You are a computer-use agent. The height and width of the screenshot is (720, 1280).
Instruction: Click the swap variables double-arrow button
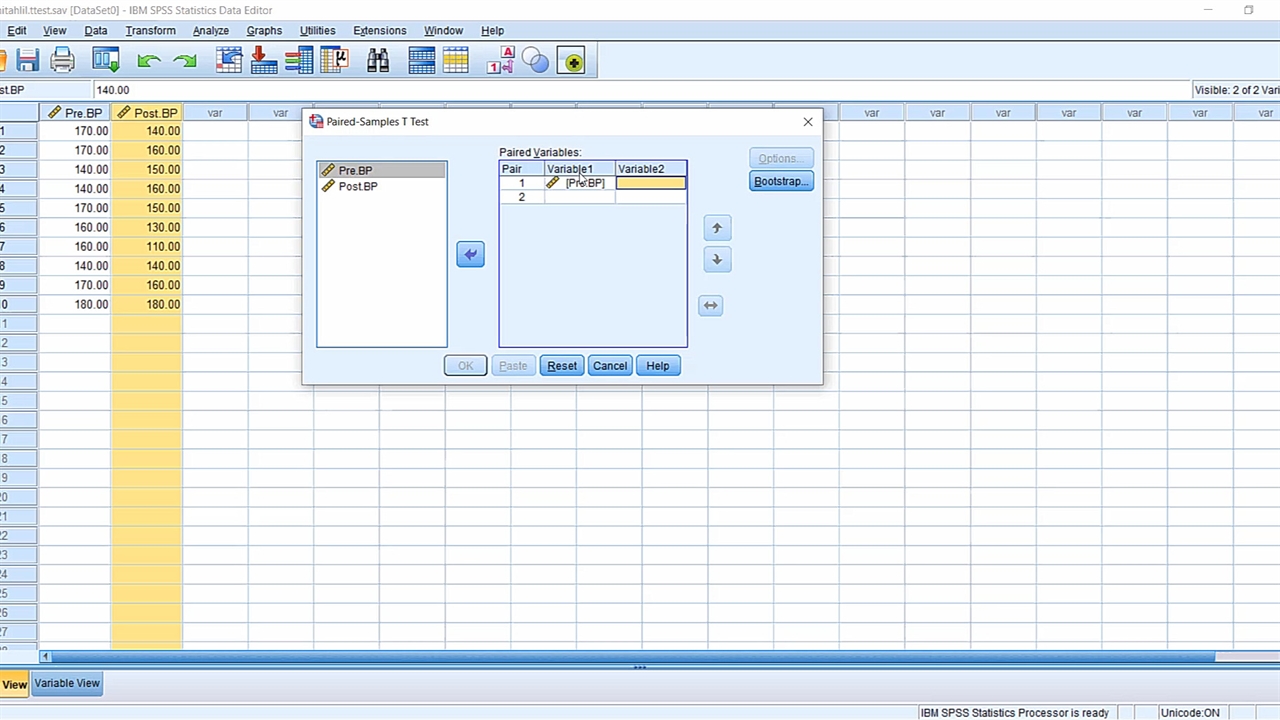tap(710, 305)
